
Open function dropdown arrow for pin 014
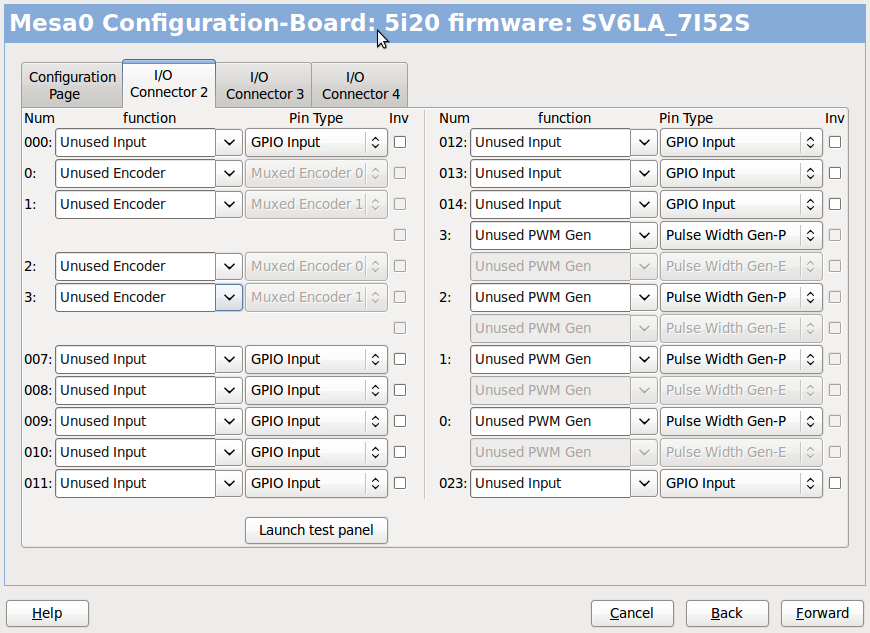(644, 205)
